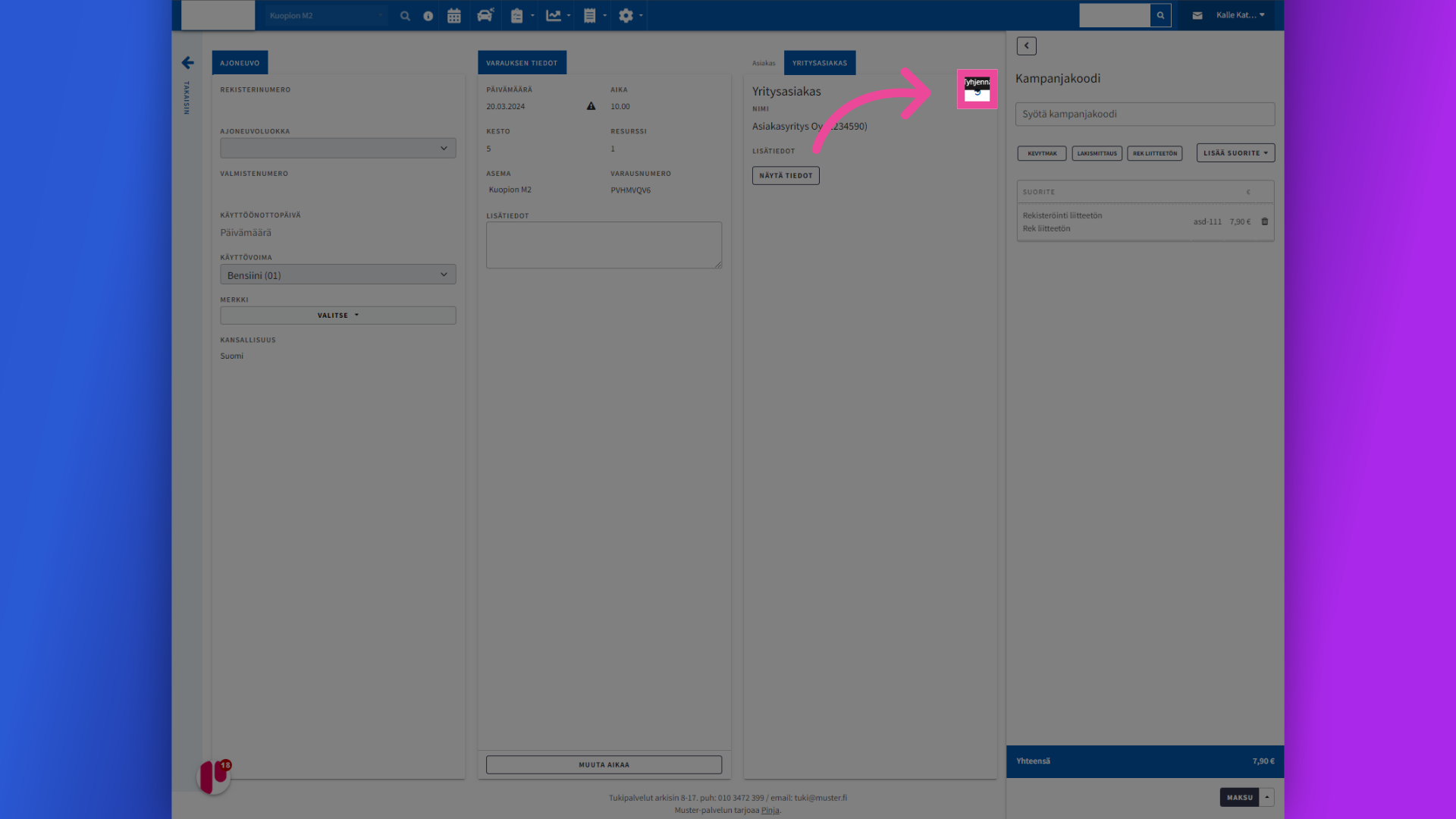The height and width of the screenshot is (819, 1456).
Task: Select the Ajoneuvo tab
Action: coord(240,63)
